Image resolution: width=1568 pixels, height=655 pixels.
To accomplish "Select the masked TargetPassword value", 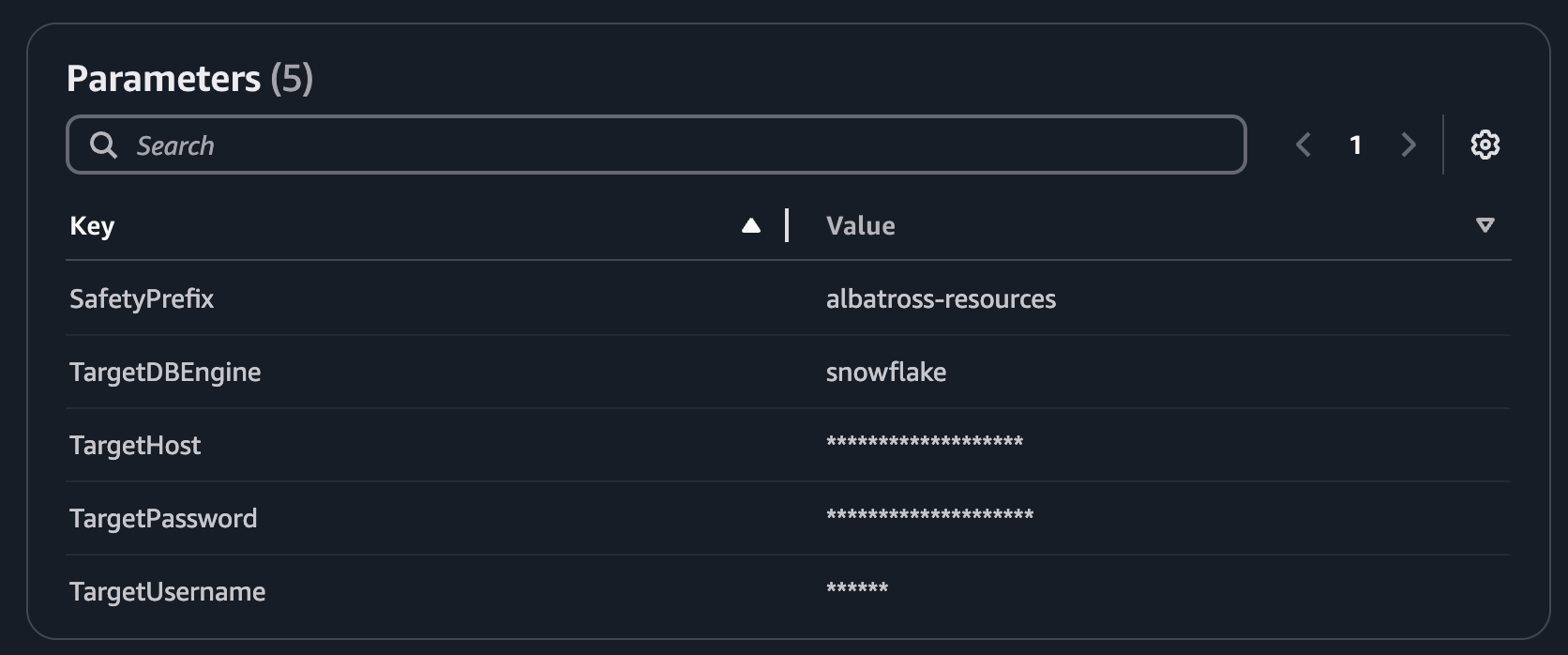I will point(929,514).
